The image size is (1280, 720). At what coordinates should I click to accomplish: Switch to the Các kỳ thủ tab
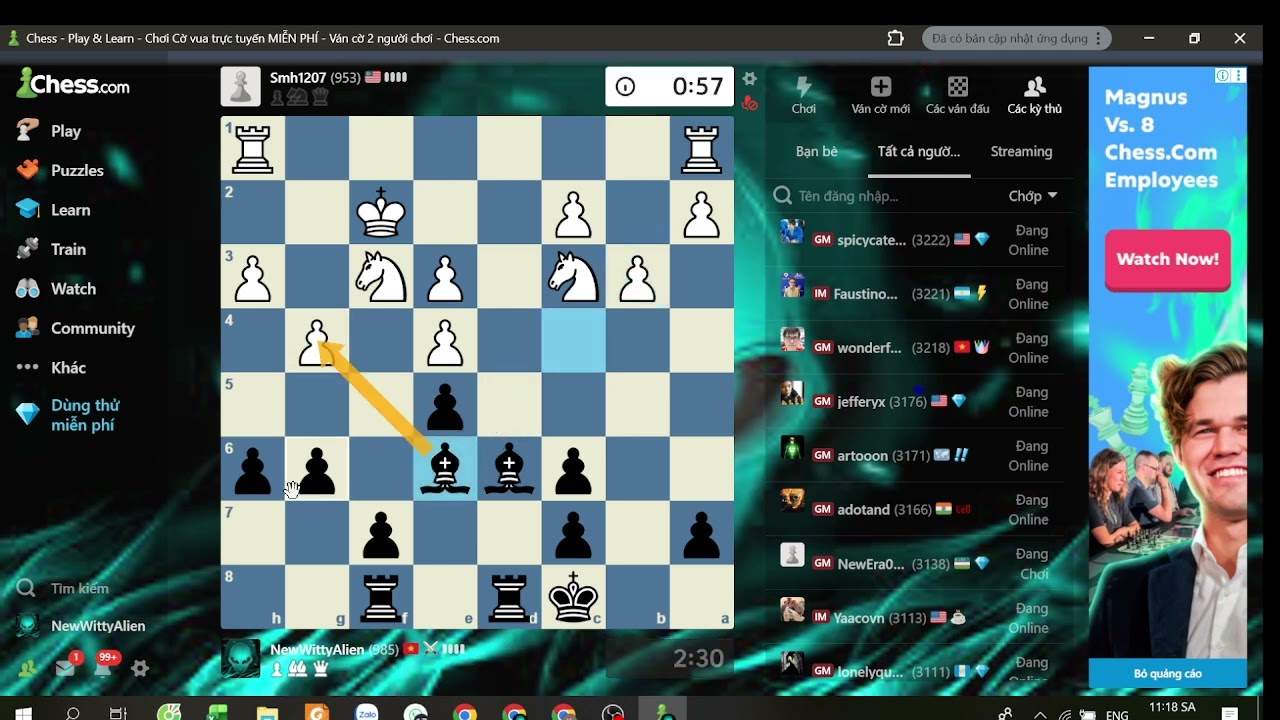point(1035,96)
